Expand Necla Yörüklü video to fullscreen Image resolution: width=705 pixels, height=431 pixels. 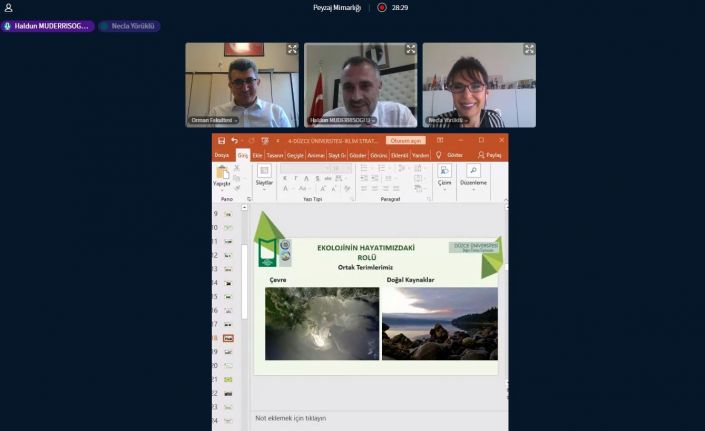(x=529, y=49)
